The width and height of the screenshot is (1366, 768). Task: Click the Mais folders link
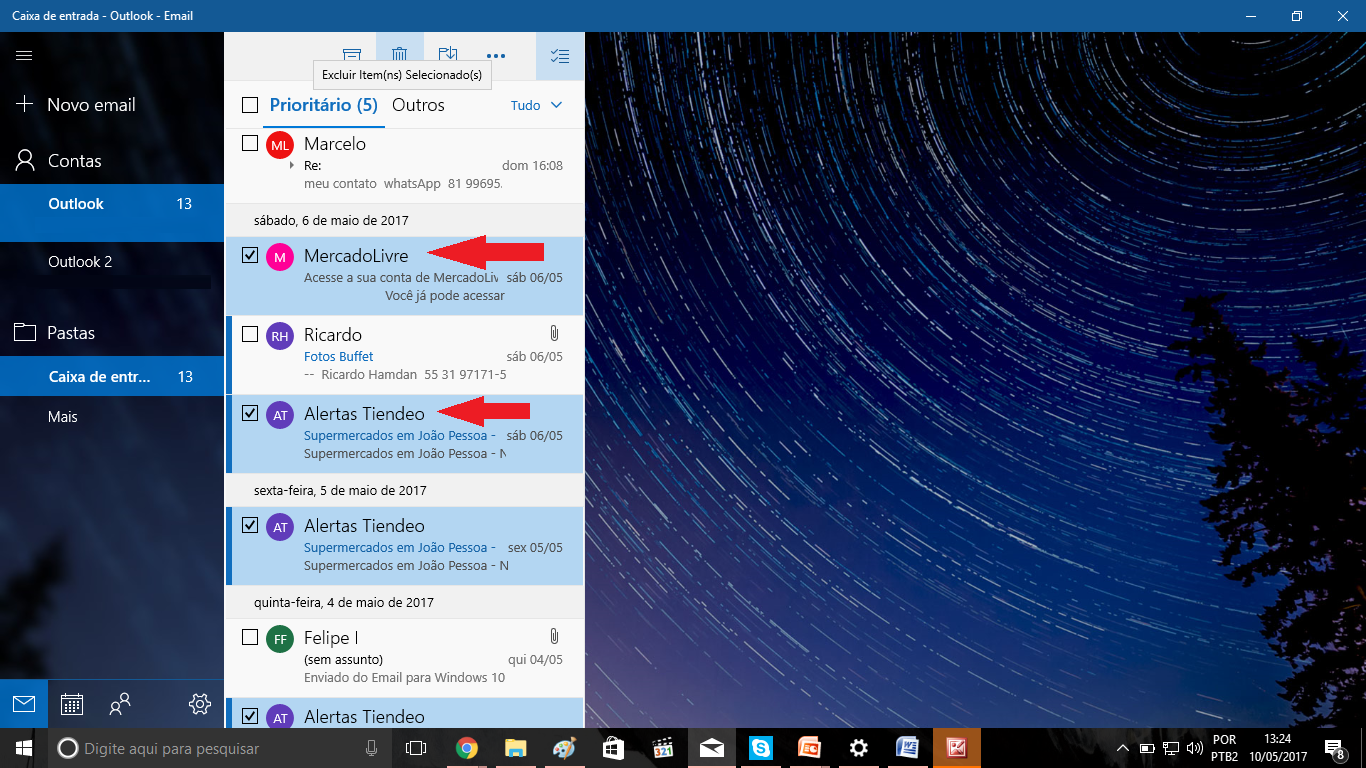pos(63,417)
